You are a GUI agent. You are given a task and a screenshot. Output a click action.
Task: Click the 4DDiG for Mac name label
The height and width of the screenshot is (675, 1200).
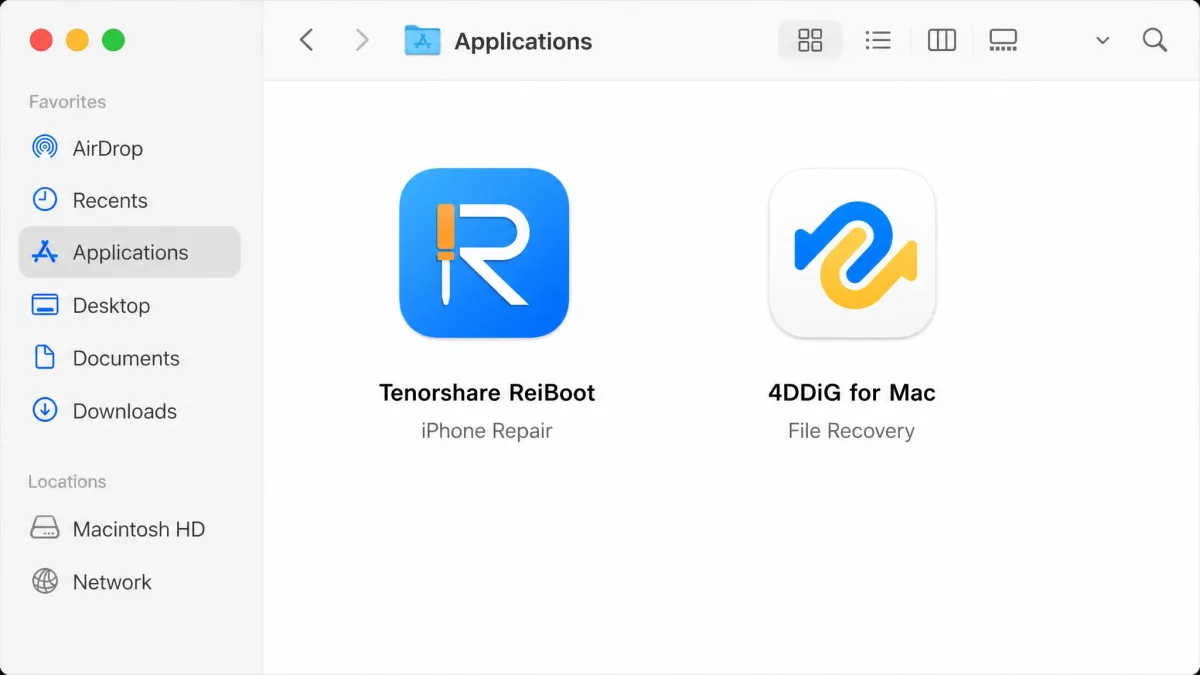(852, 392)
